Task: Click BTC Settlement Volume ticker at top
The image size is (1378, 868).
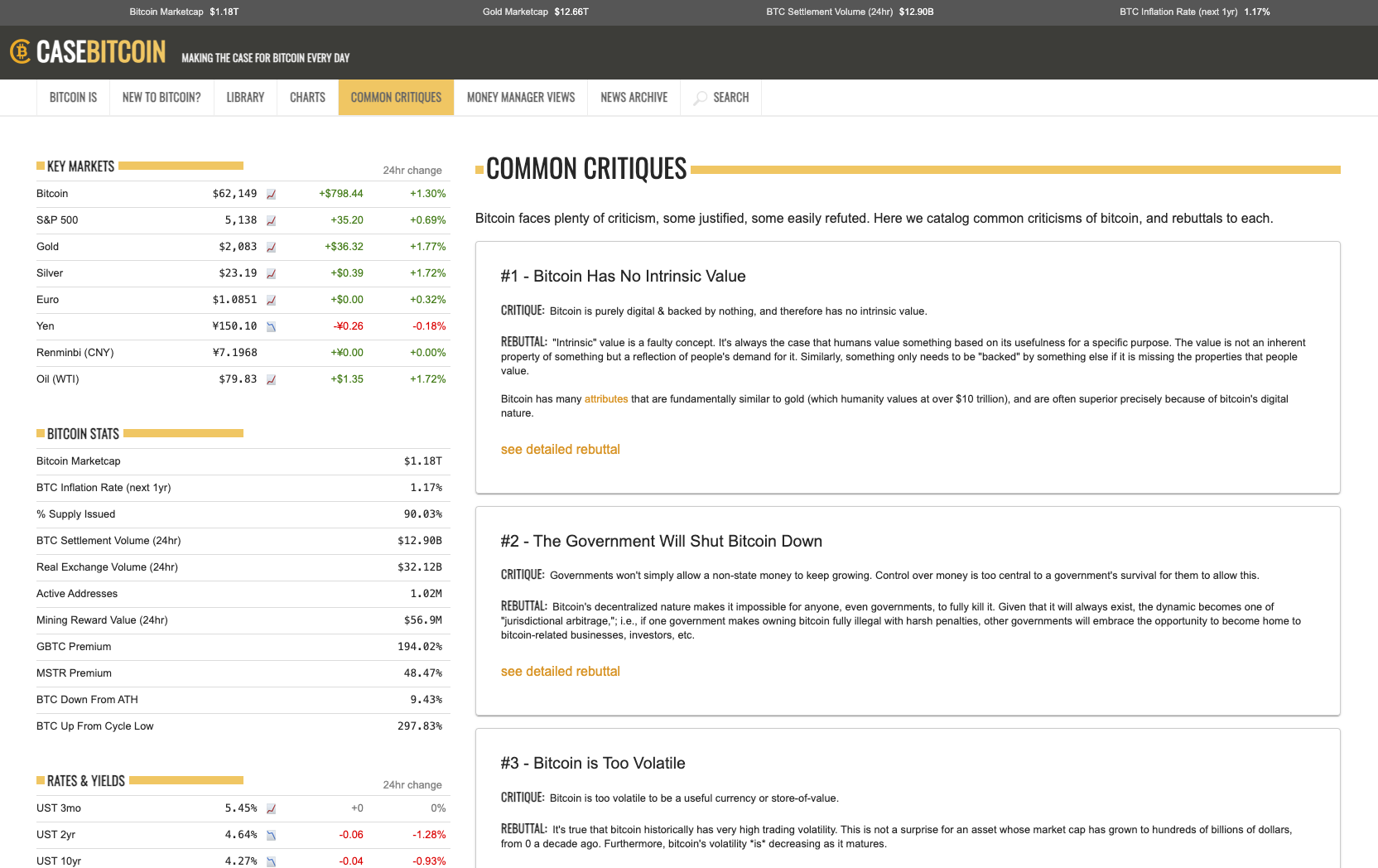Action: pos(850,12)
